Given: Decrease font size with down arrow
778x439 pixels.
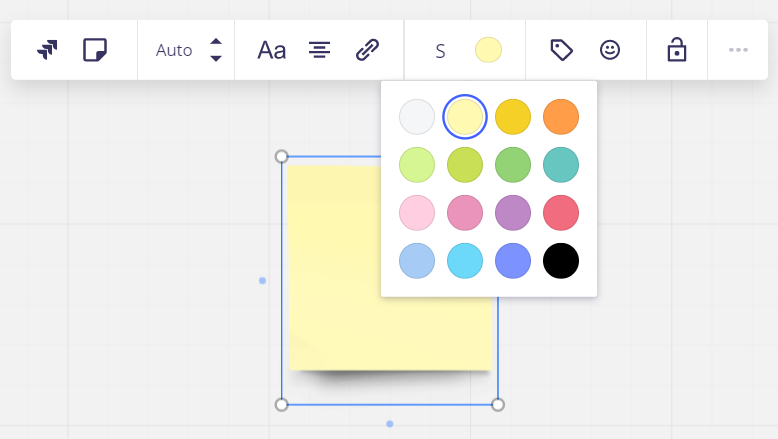Looking at the screenshot, I should pyautogui.click(x=216, y=58).
